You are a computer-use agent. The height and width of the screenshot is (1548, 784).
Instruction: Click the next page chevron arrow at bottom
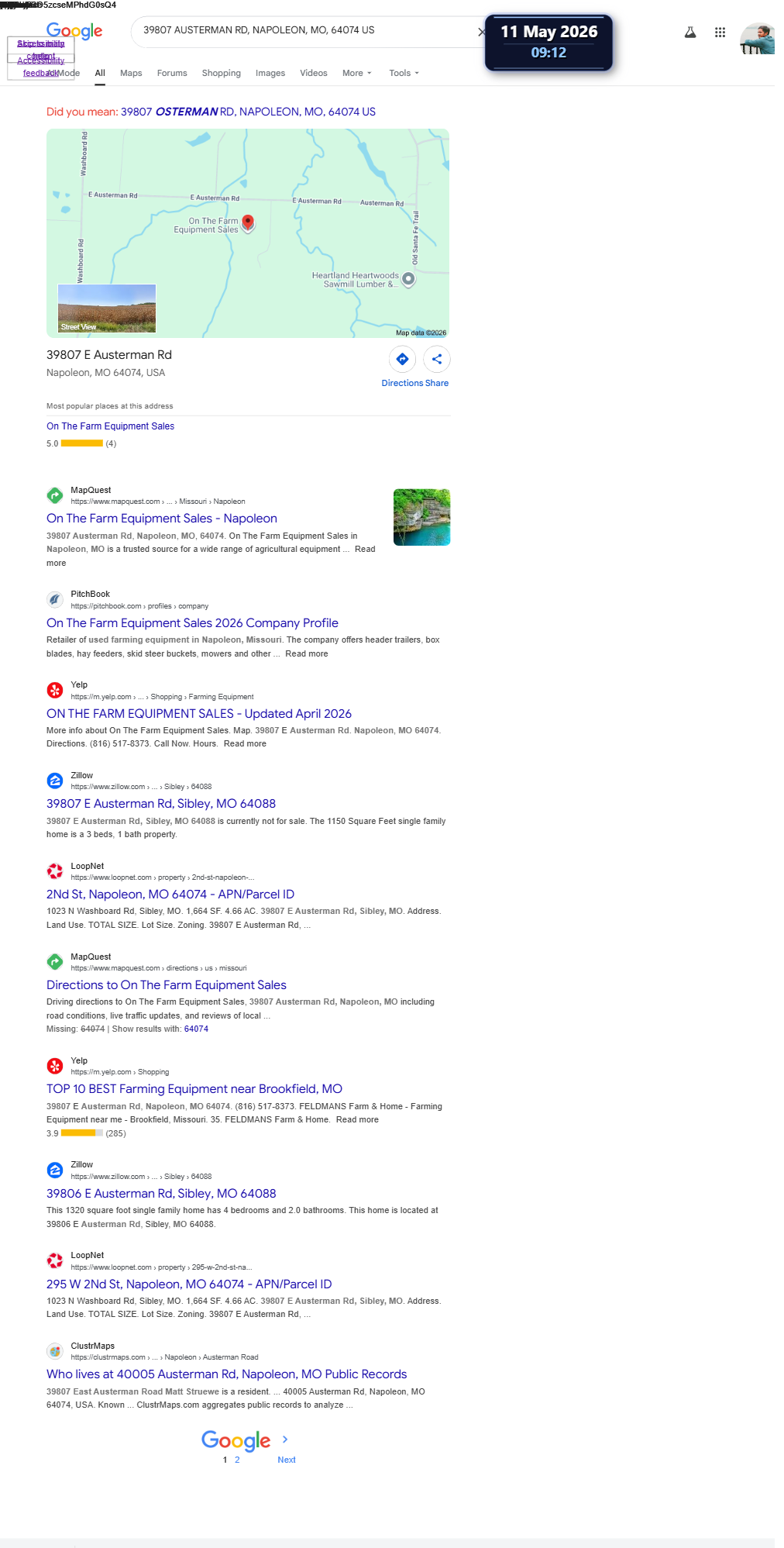click(x=285, y=1439)
